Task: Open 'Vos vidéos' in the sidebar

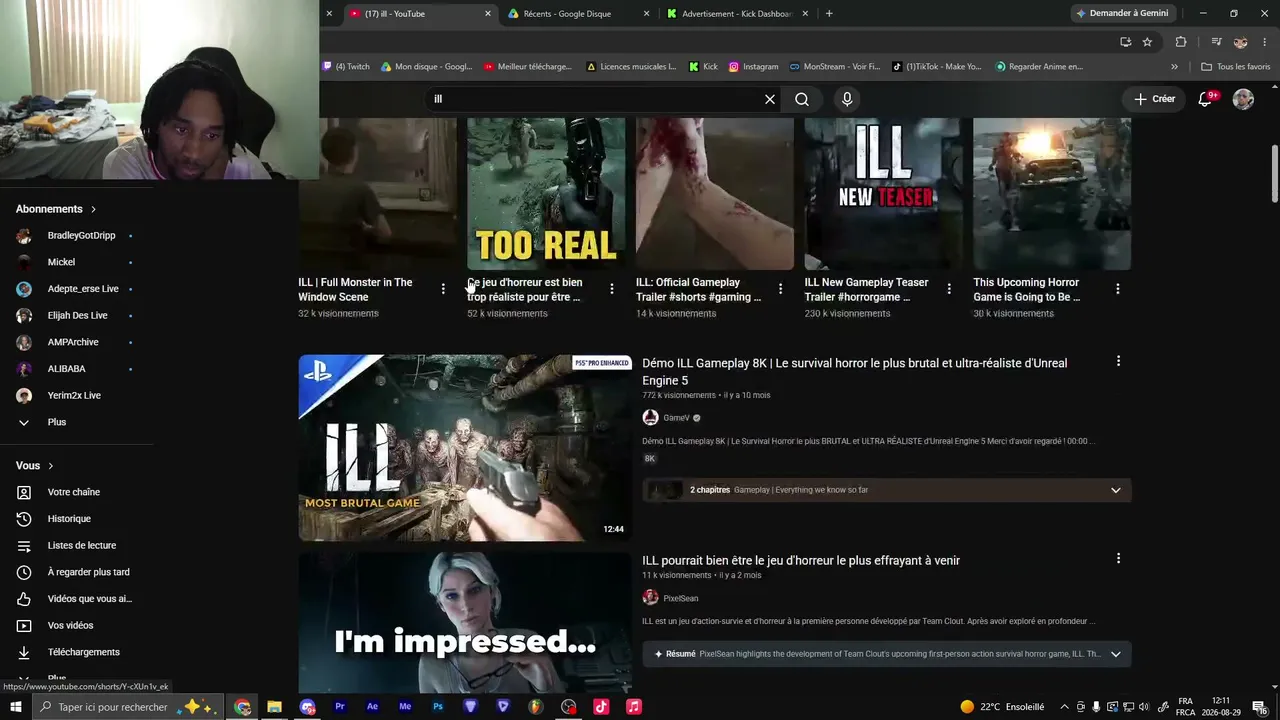Action: point(70,626)
